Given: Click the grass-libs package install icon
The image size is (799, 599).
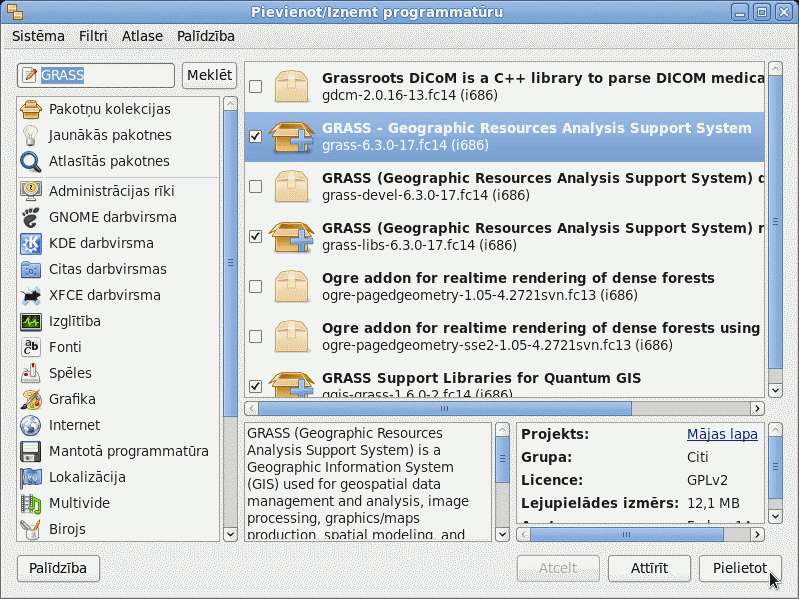Looking at the screenshot, I should (x=291, y=236).
